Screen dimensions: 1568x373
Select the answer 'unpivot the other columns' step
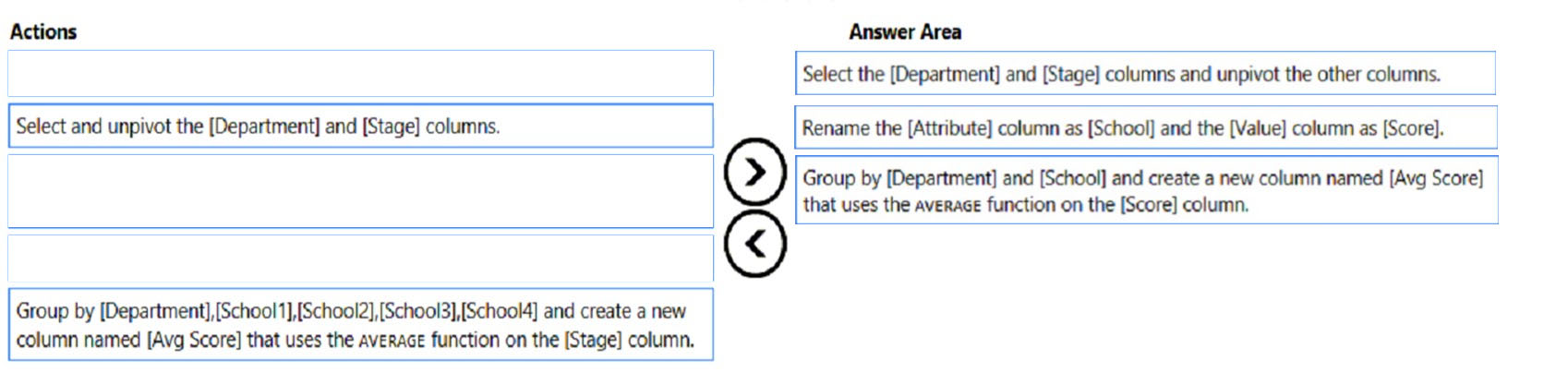1145,74
